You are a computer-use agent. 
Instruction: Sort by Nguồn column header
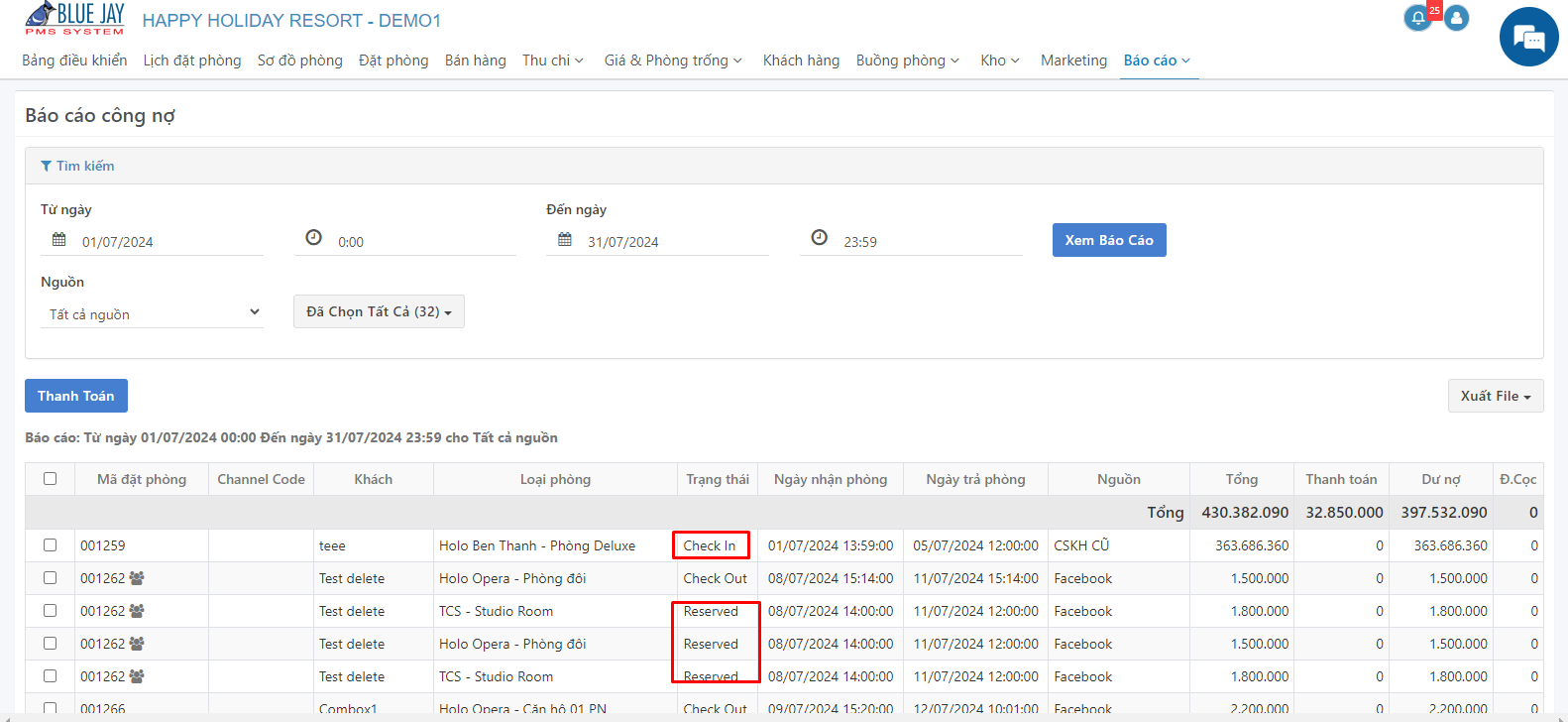pyautogui.click(x=1119, y=479)
